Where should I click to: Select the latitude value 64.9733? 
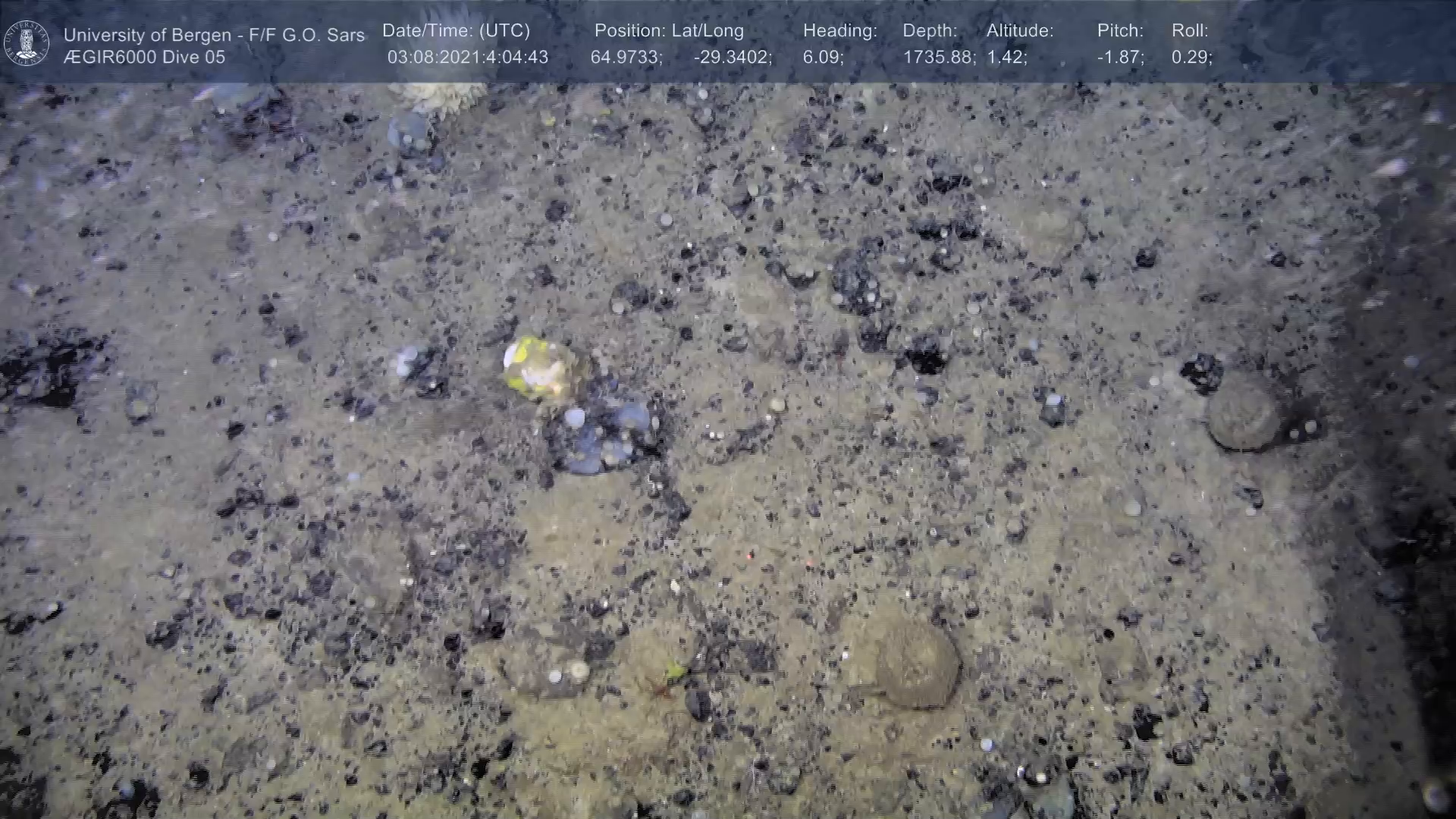(x=626, y=58)
